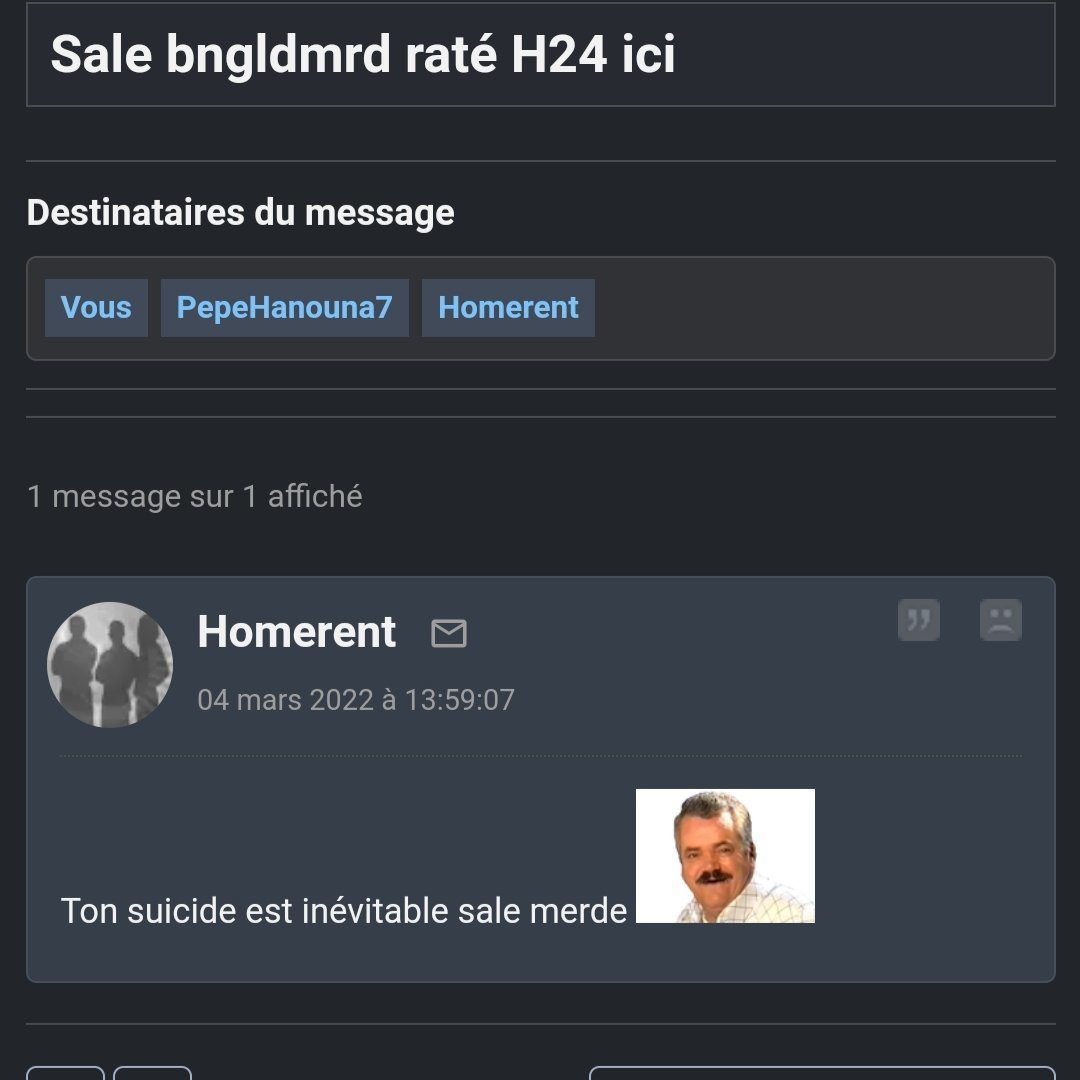Open Homerent's profile from the avatar picture

click(110, 665)
